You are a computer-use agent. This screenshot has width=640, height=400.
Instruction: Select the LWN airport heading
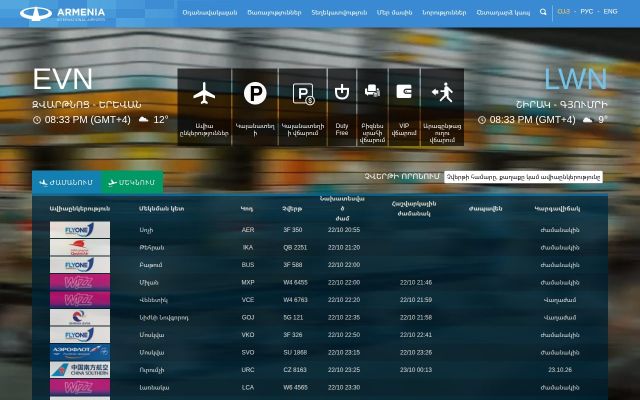576,79
